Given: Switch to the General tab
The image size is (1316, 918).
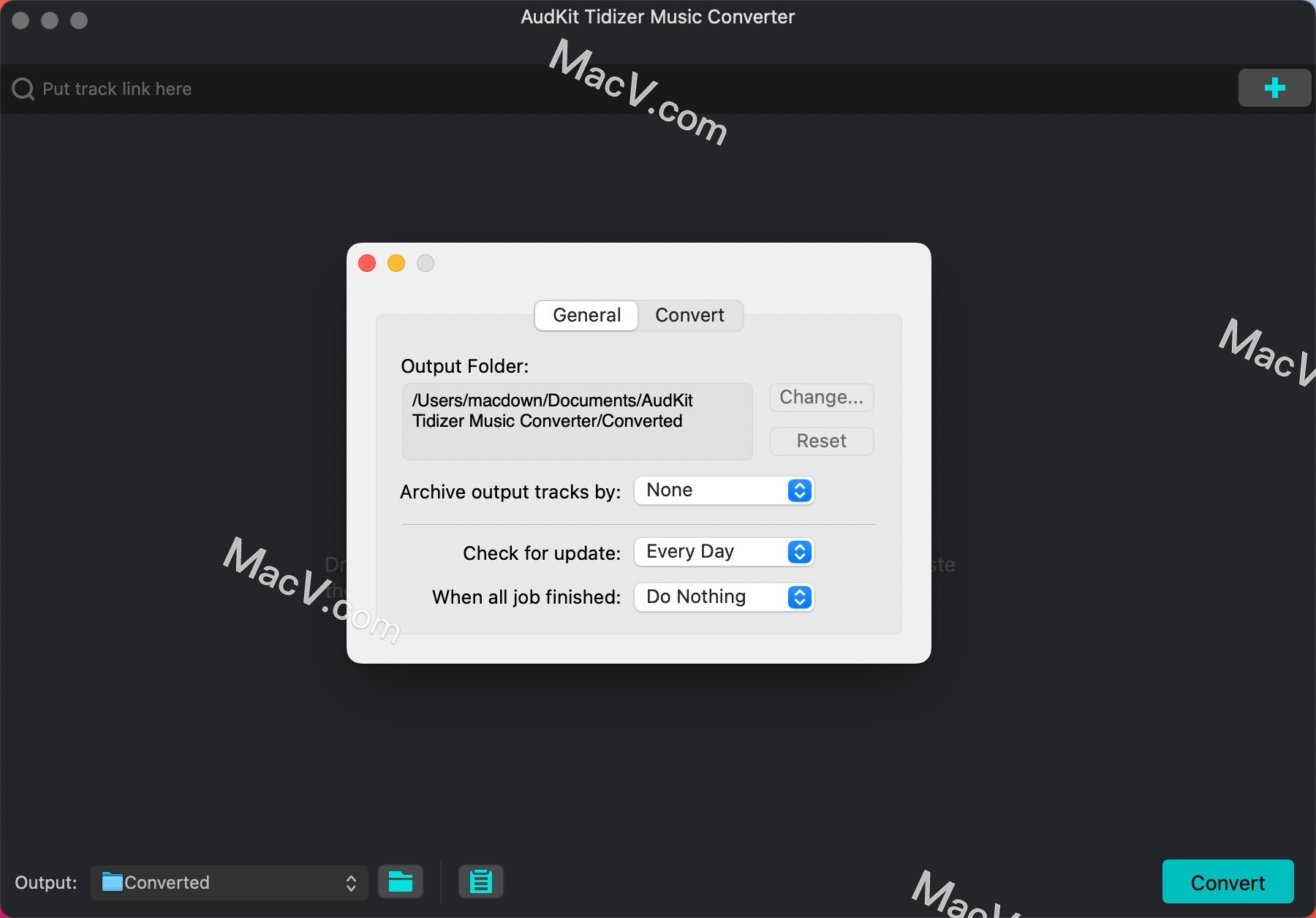Looking at the screenshot, I should click(x=586, y=315).
